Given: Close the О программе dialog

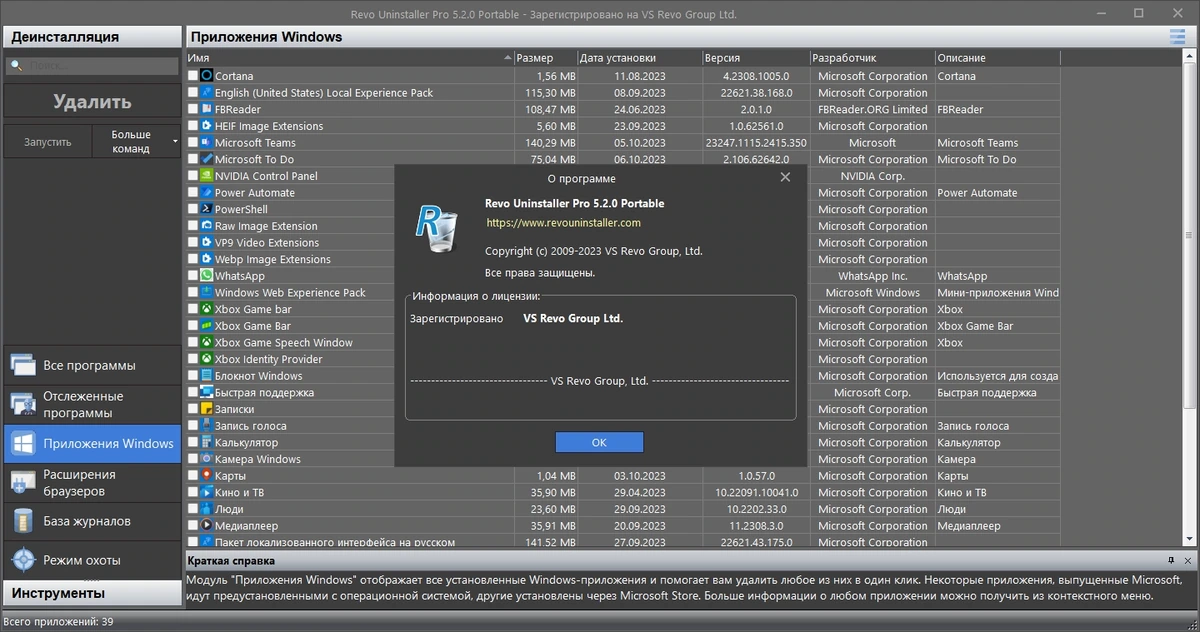Looking at the screenshot, I should pos(785,177).
